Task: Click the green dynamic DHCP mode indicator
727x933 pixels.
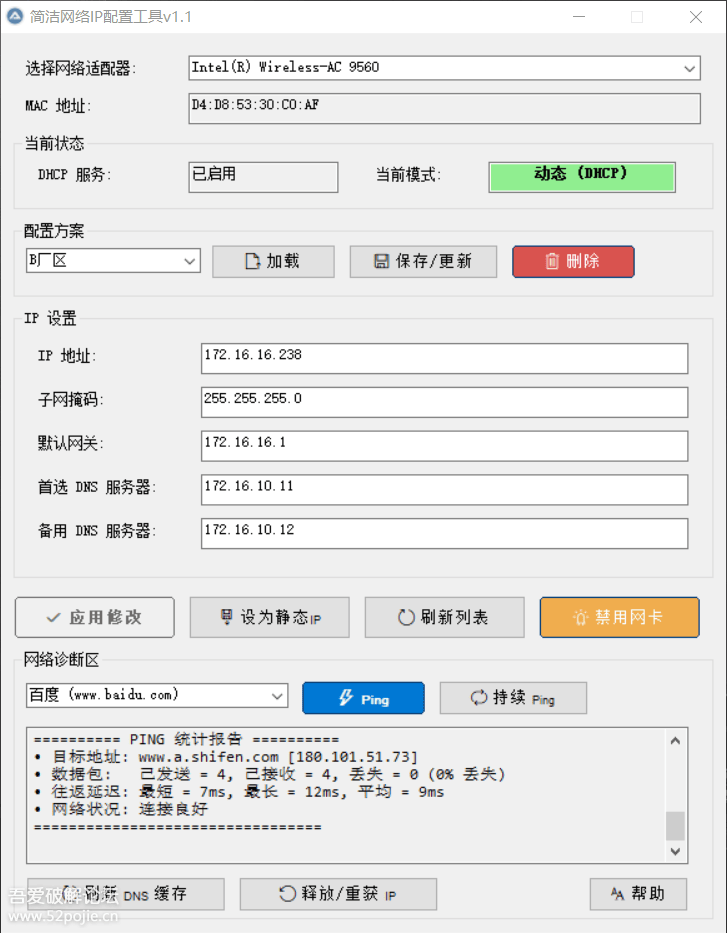Action: click(x=581, y=177)
